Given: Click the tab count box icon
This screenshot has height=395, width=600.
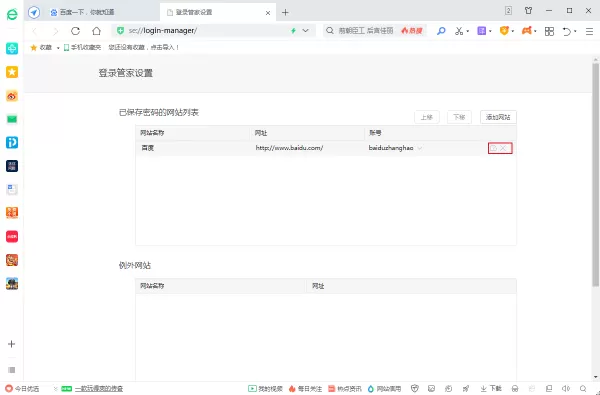Looking at the screenshot, I should (x=508, y=11).
